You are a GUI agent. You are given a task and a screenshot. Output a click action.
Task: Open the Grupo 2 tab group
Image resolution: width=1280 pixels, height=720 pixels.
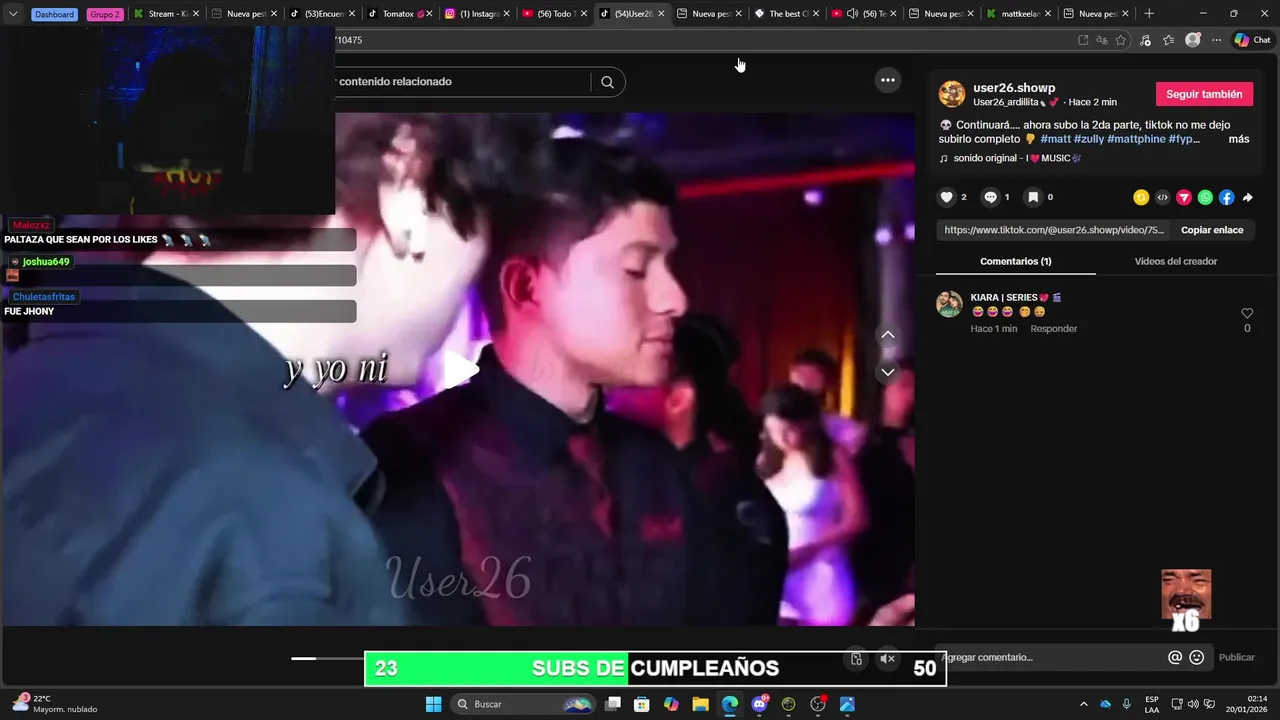click(104, 14)
